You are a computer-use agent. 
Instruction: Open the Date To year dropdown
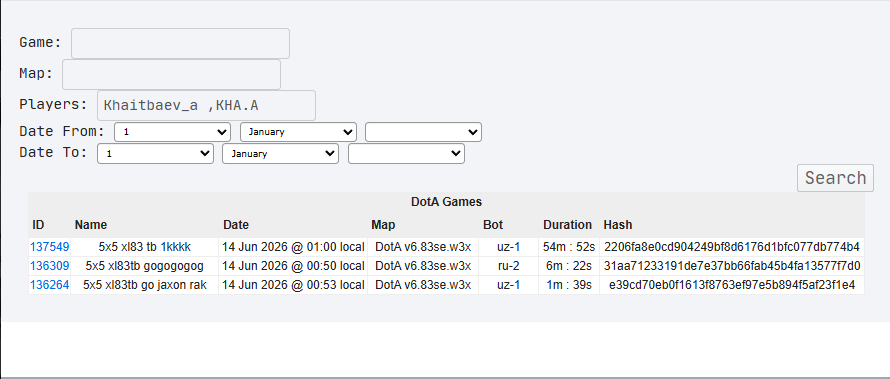point(406,153)
